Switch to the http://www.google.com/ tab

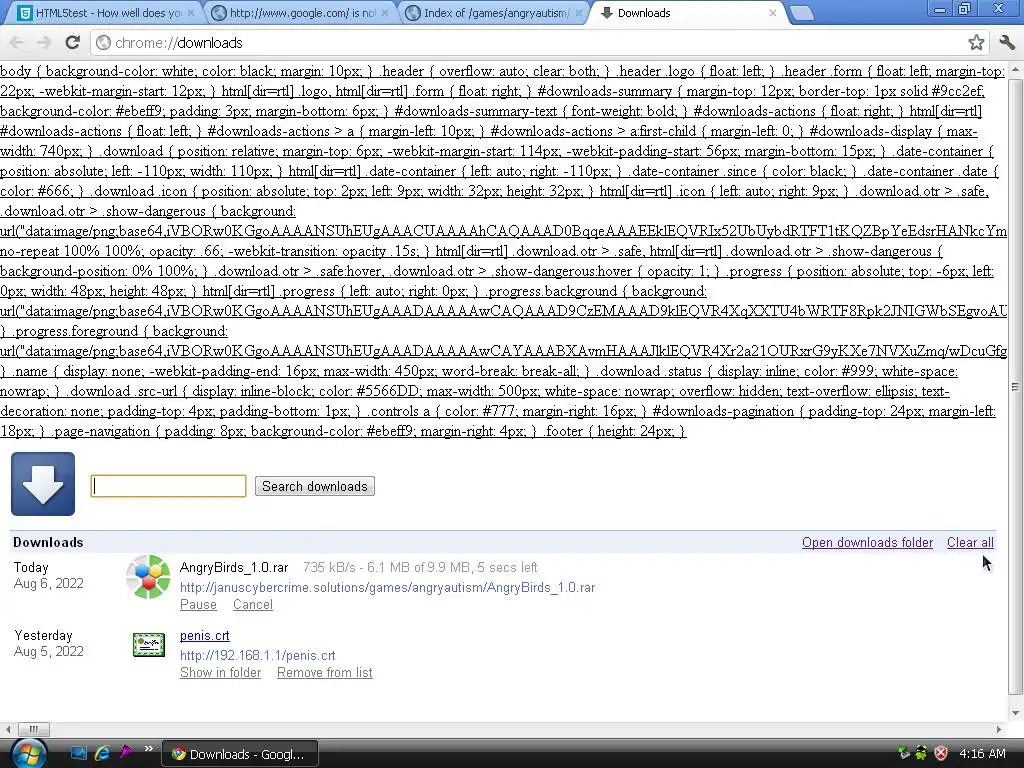[x=299, y=13]
